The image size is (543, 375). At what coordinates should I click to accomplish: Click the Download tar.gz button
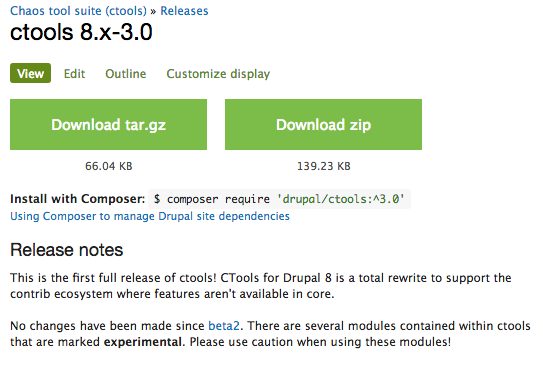(x=108, y=125)
